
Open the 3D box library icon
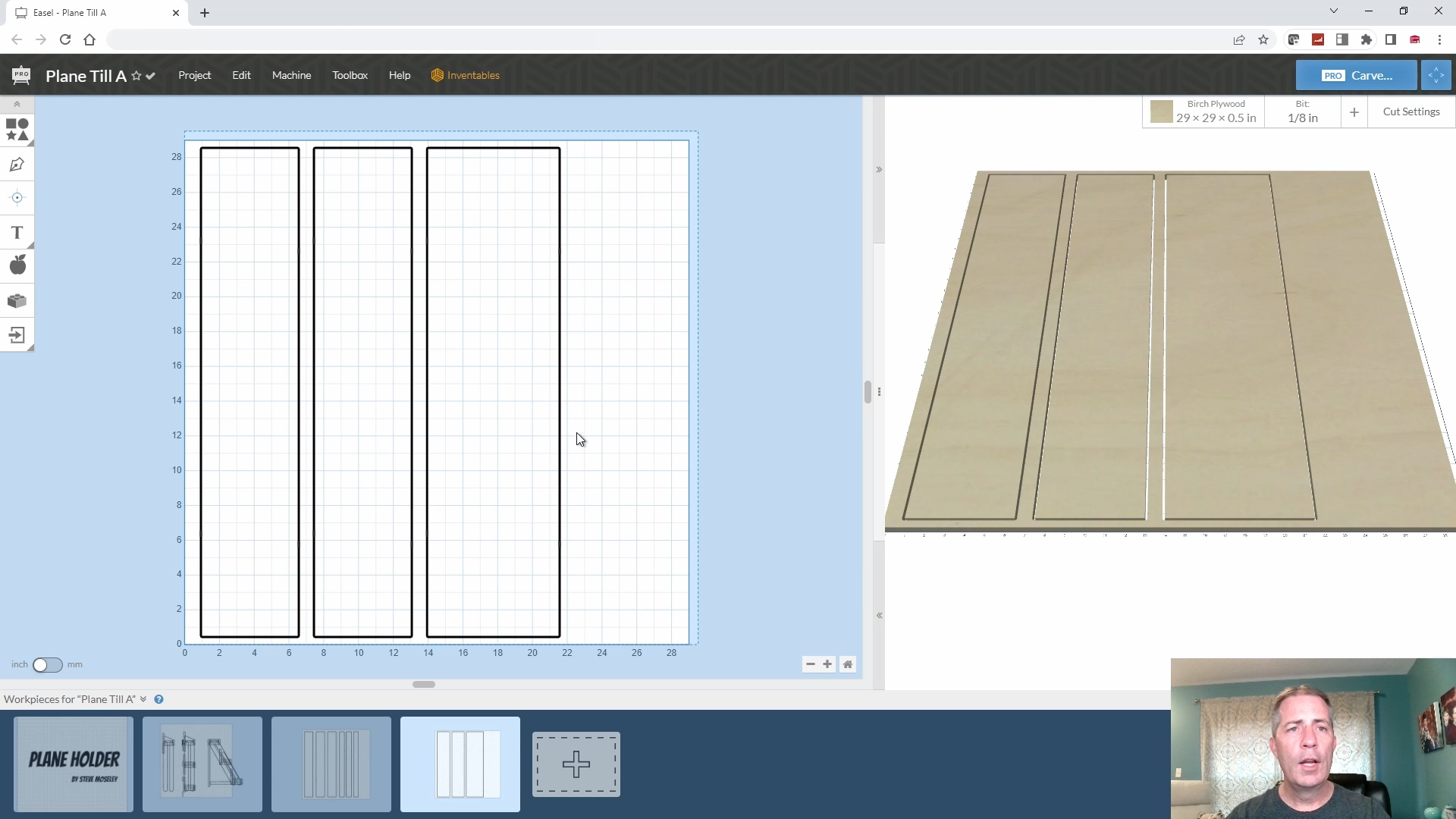17,301
